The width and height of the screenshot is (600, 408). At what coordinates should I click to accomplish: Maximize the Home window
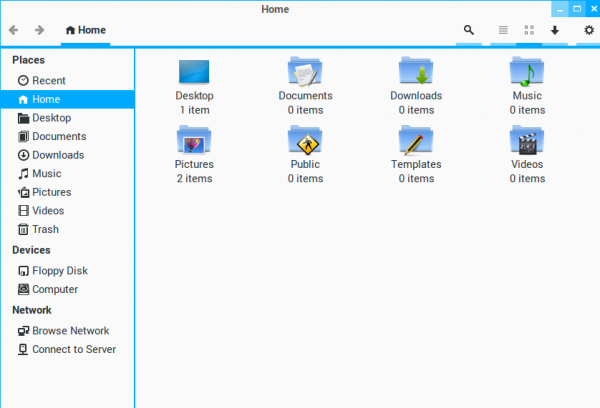[577, 9]
